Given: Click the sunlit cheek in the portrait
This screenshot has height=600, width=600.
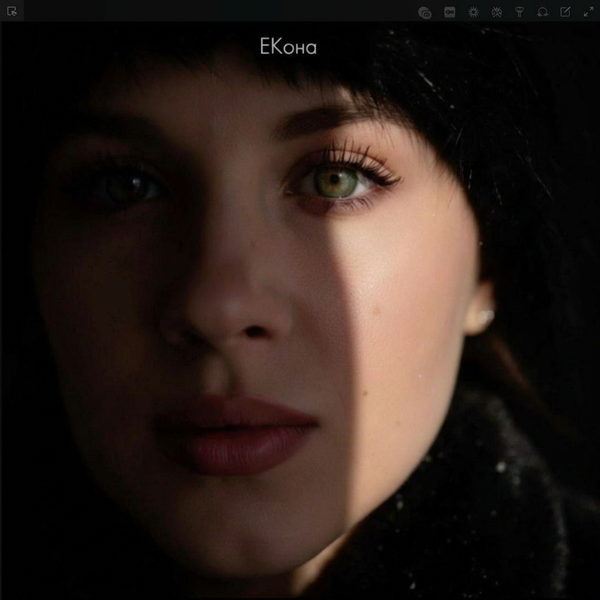Looking at the screenshot, I should pyautogui.click(x=400, y=300).
